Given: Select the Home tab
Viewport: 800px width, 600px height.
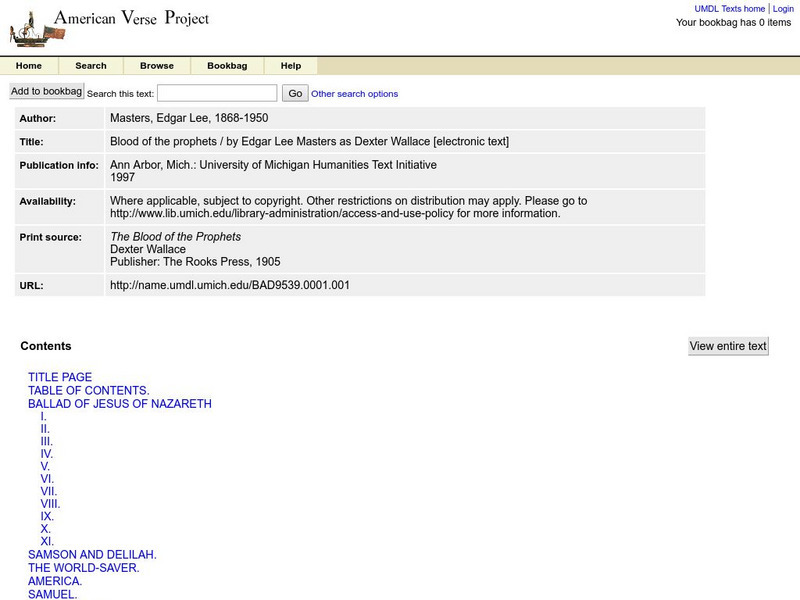Looking at the screenshot, I should tap(29, 65).
